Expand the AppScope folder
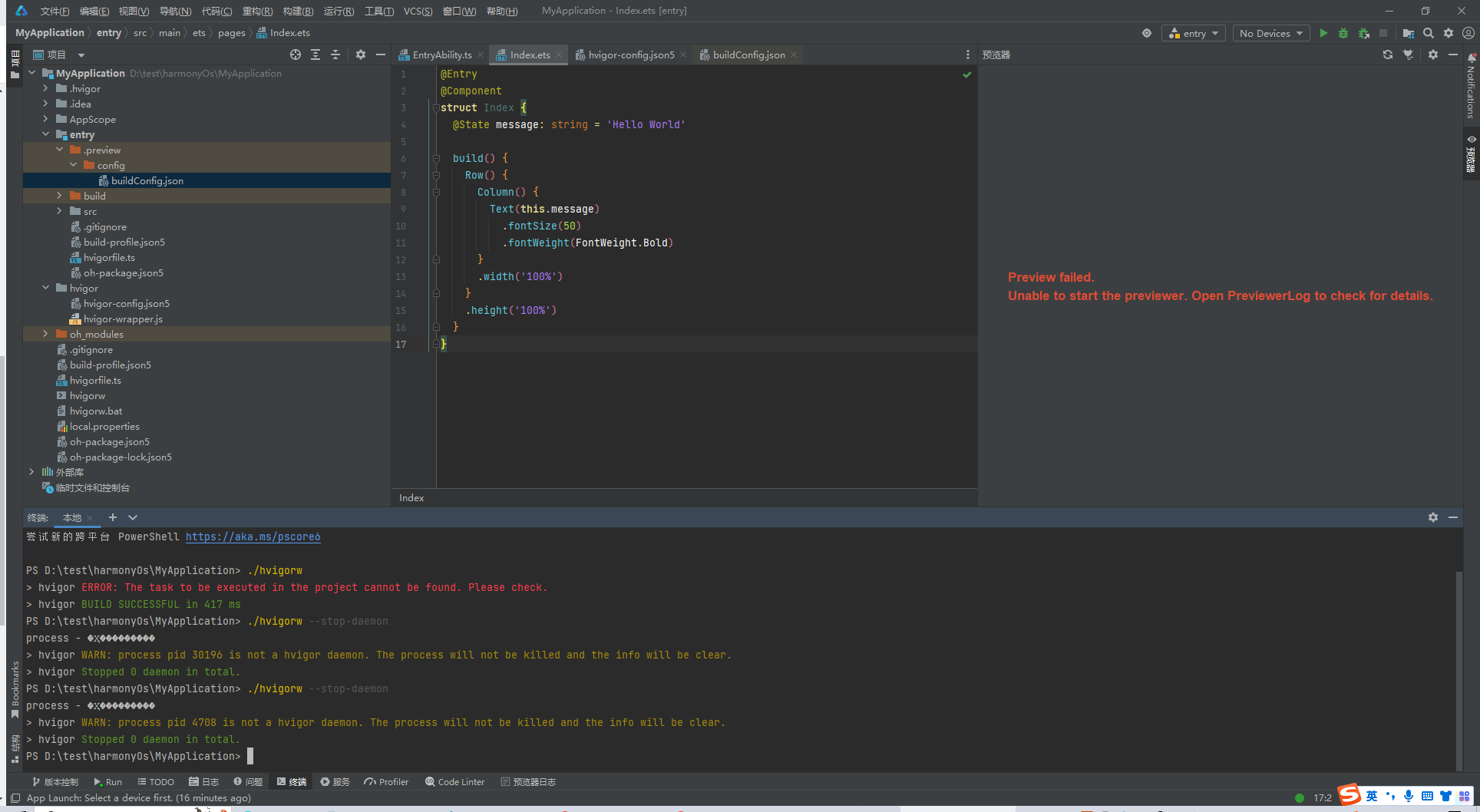This screenshot has height=812, width=1480. click(45, 119)
